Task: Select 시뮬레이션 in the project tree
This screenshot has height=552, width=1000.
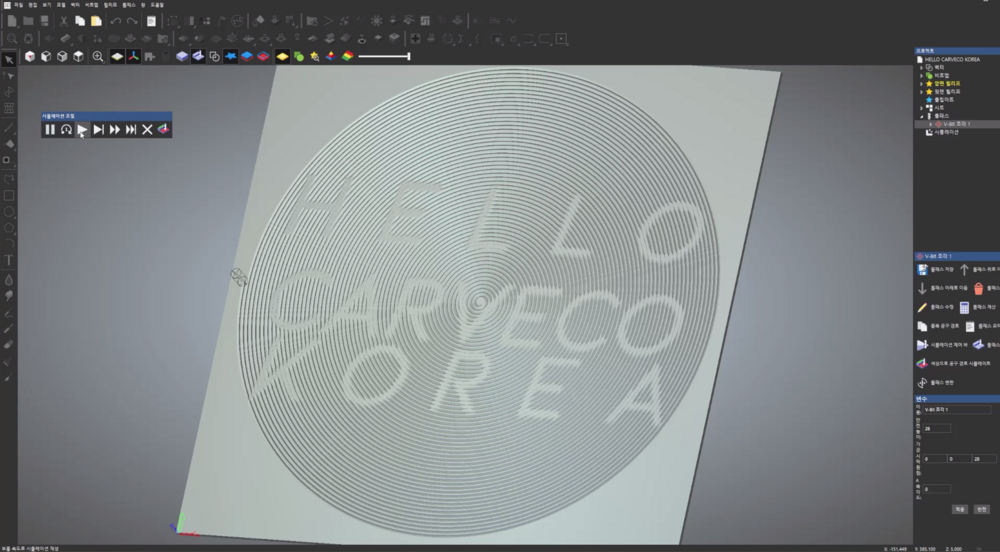Action: (946, 133)
